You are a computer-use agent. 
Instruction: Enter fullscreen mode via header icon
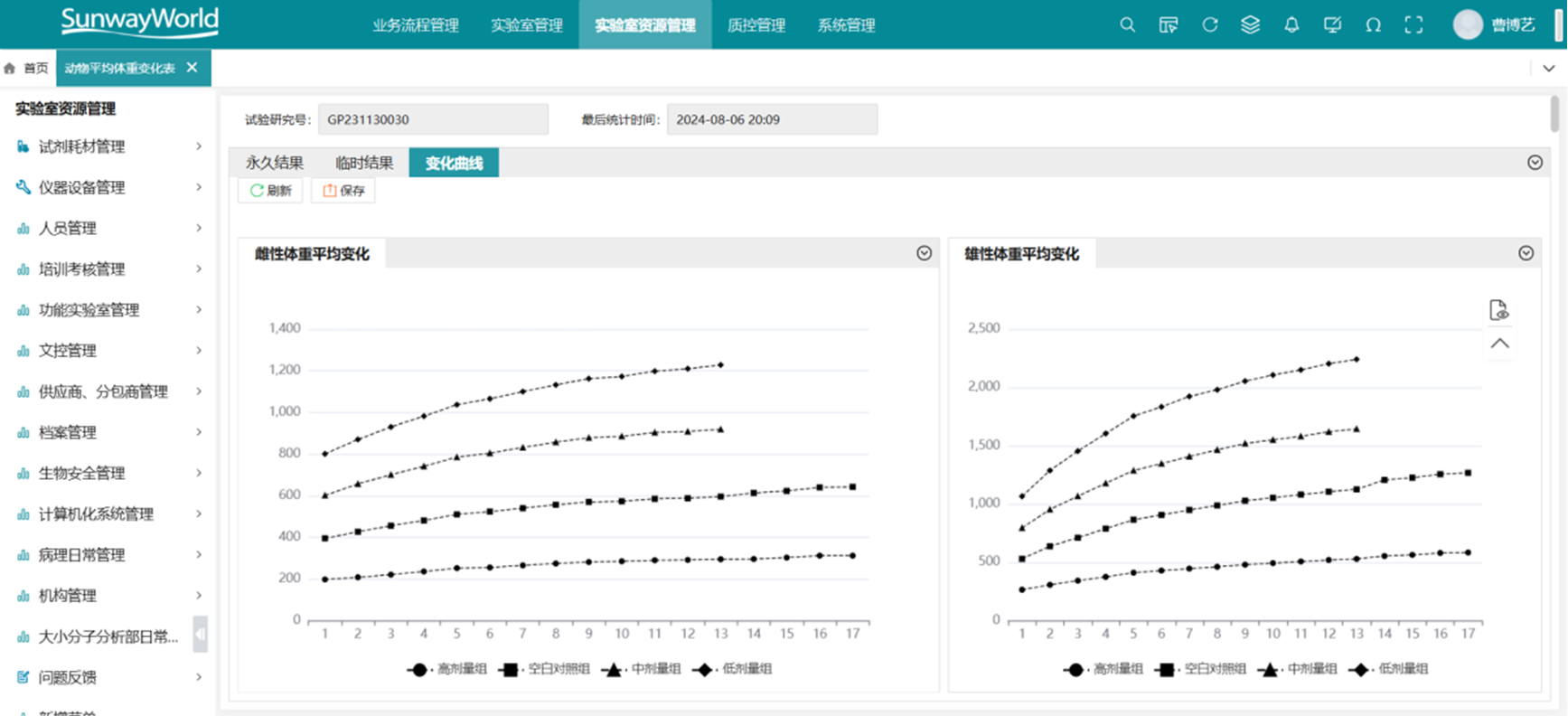click(1413, 25)
